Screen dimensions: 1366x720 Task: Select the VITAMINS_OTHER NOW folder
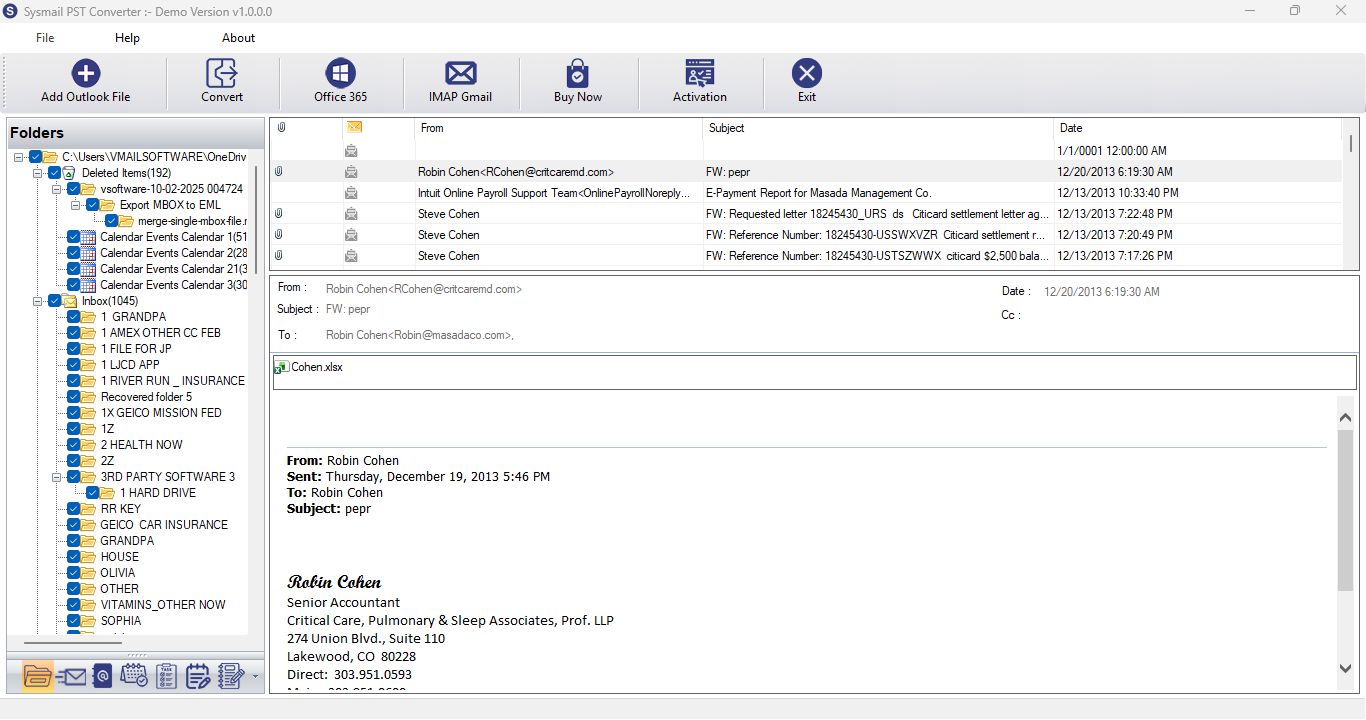163,605
